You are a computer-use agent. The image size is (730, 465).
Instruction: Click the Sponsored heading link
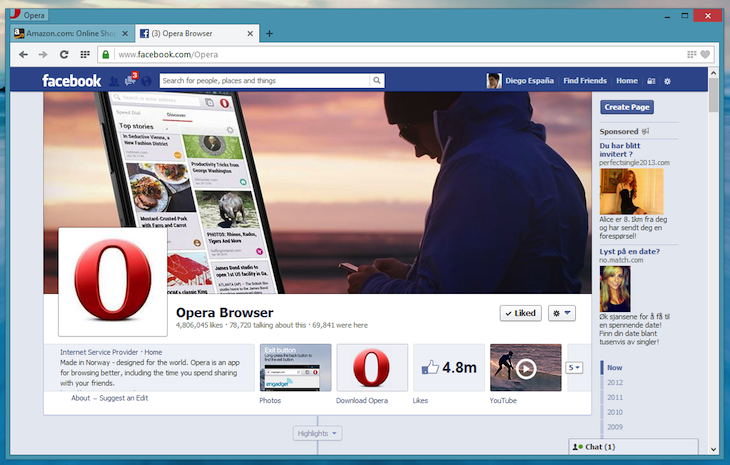click(619, 131)
